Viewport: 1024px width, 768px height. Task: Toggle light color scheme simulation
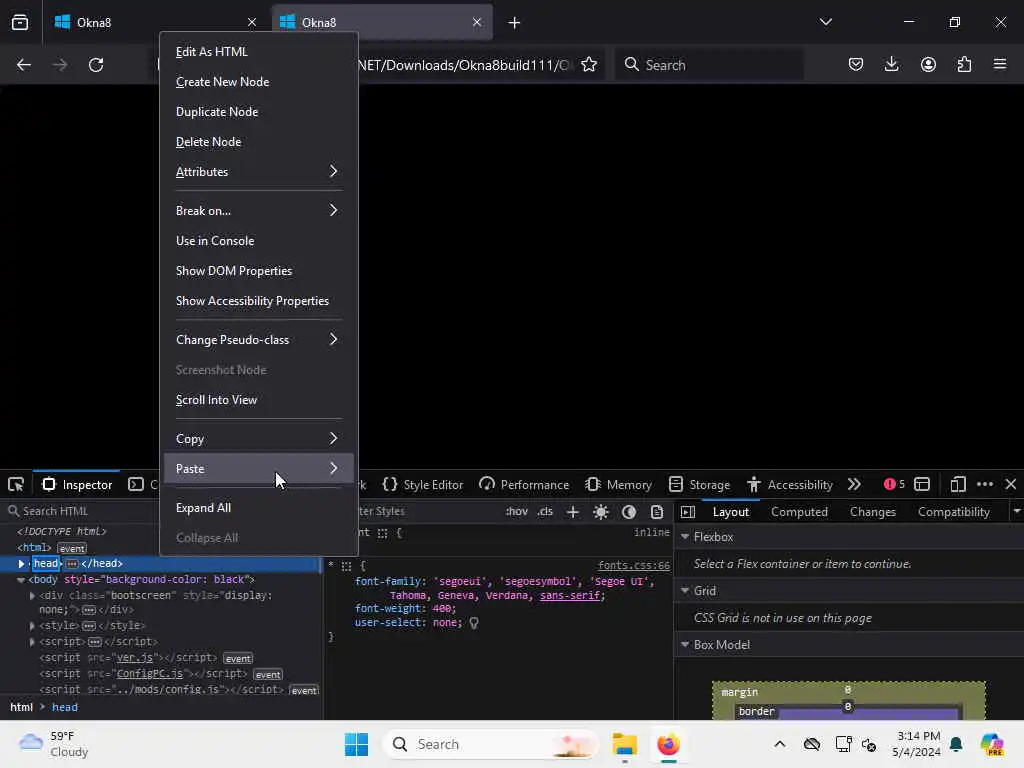tap(601, 512)
